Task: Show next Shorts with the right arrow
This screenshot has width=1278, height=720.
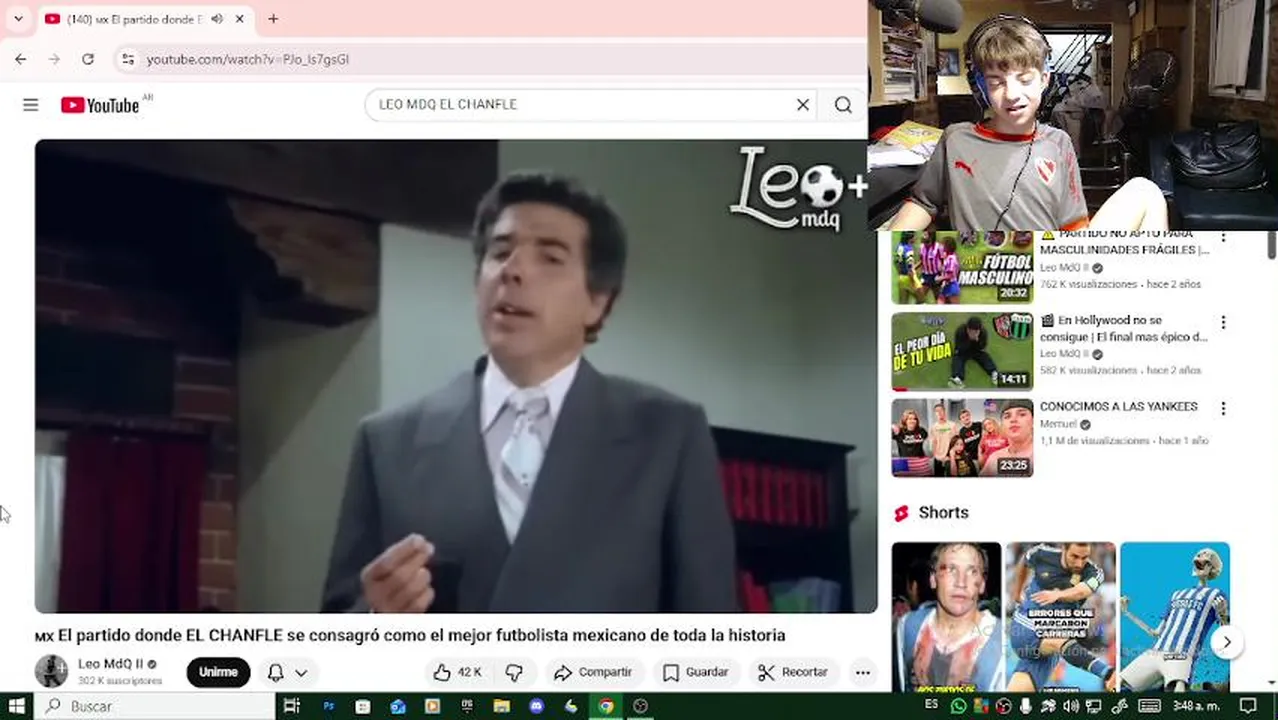Action: coord(1226,642)
